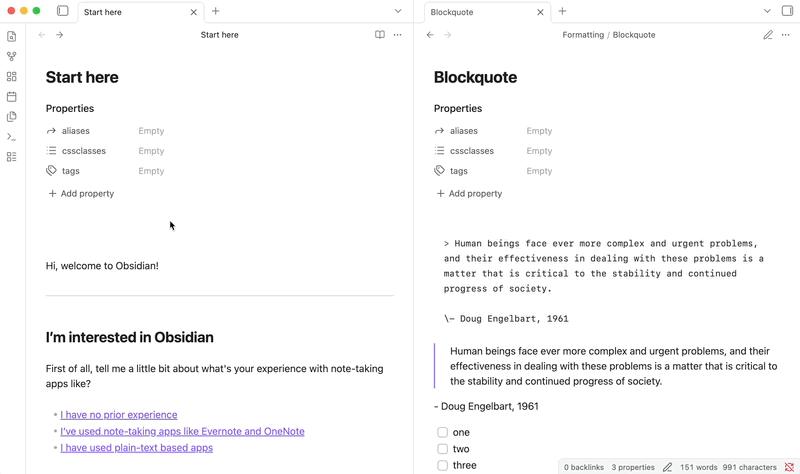The image size is (800, 474).
Task: Expand the tab list dropdown in left pane
Action: pyautogui.click(x=398, y=11)
